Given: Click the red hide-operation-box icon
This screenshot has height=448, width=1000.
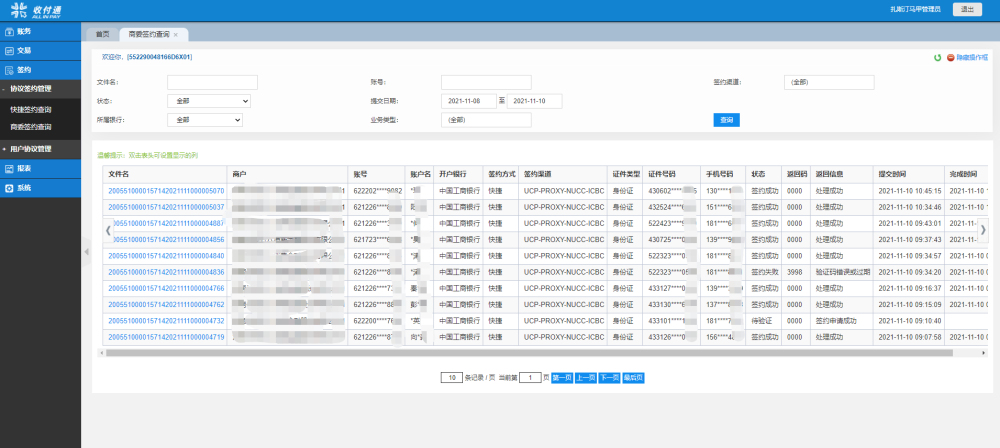Looking at the screenshot, I should tap(950, 57).
